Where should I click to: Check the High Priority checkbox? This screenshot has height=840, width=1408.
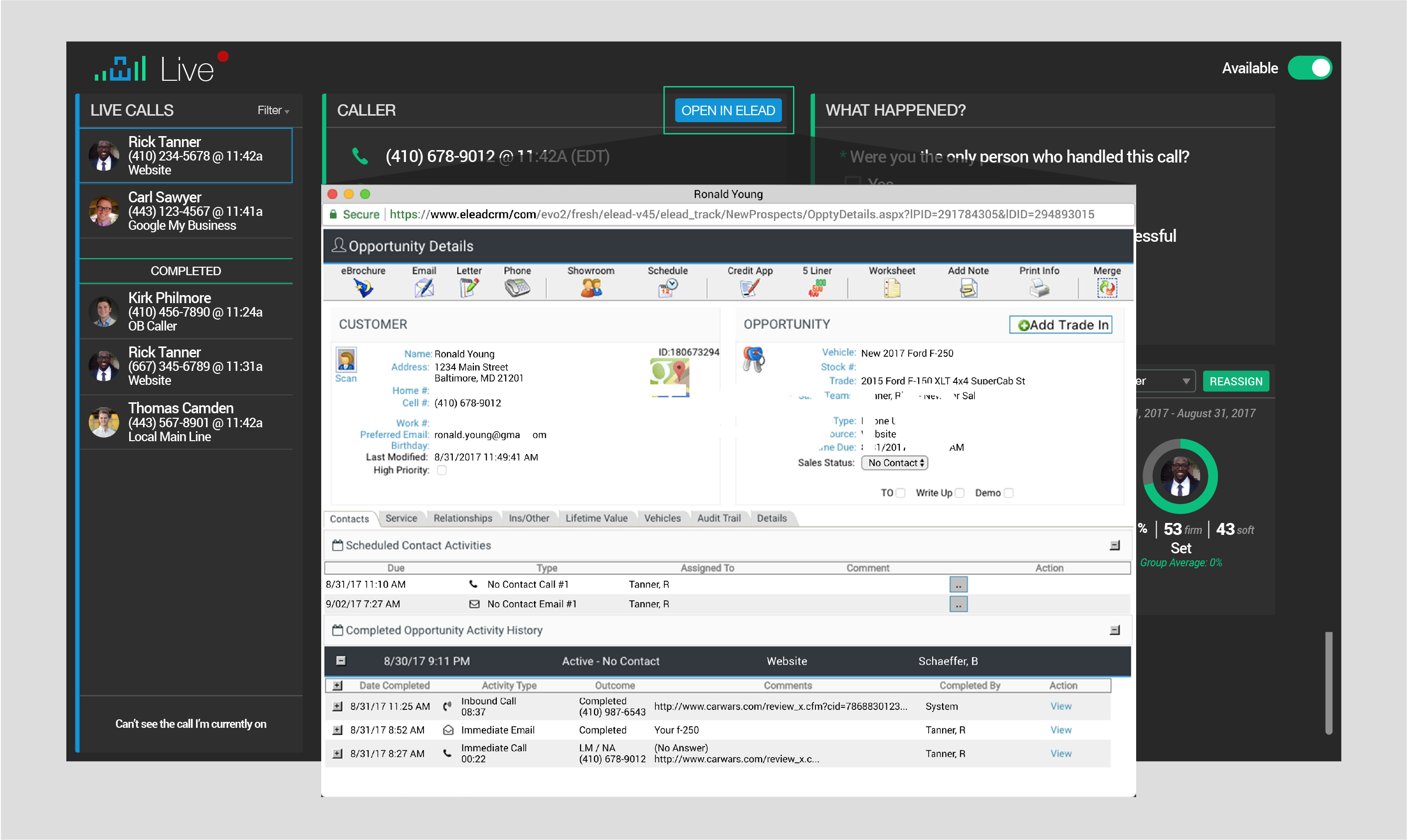[x=442, y=471]
